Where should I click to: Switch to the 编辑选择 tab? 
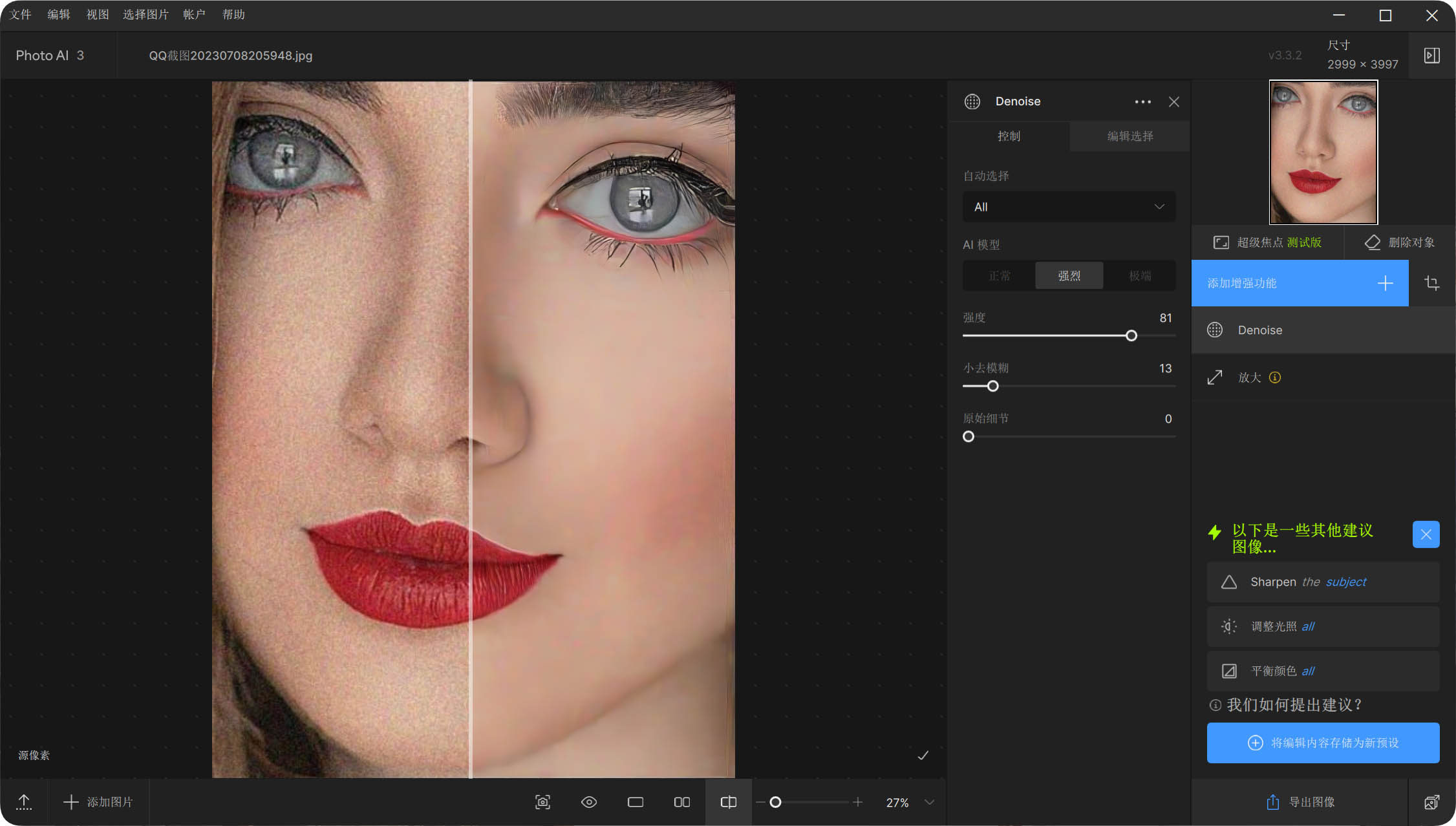[1129, 136]
